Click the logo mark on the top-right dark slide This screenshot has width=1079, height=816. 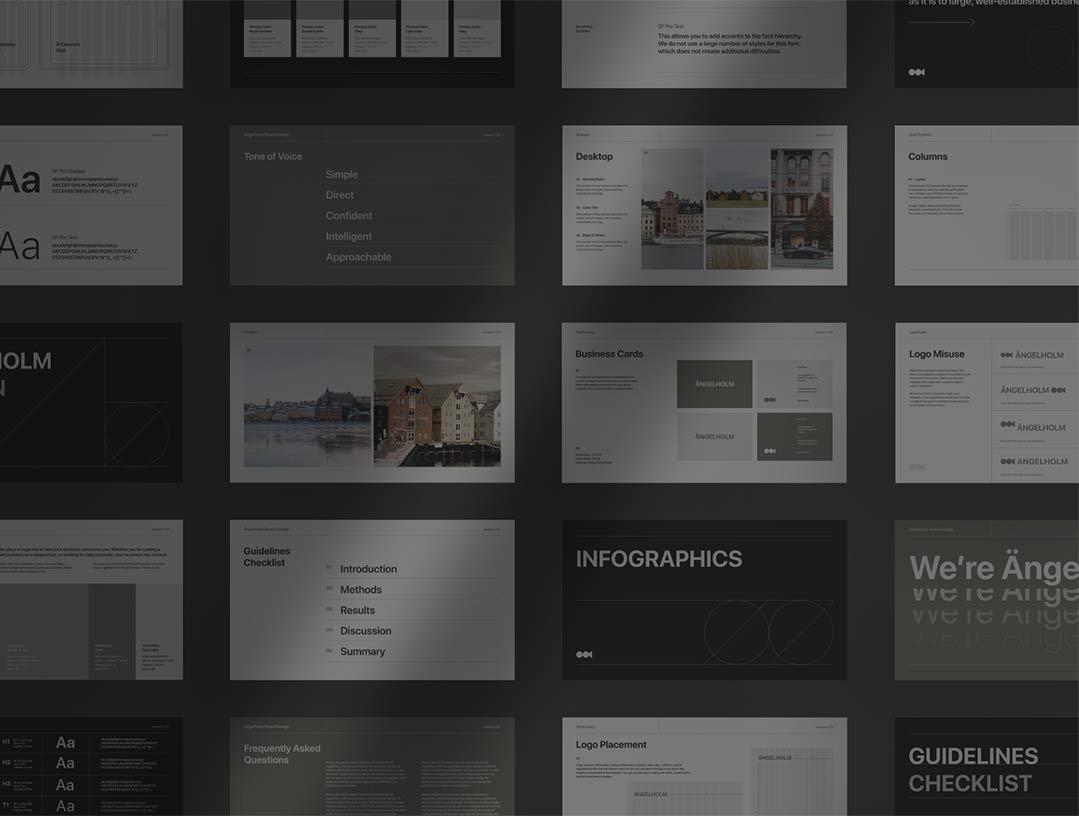916,72
